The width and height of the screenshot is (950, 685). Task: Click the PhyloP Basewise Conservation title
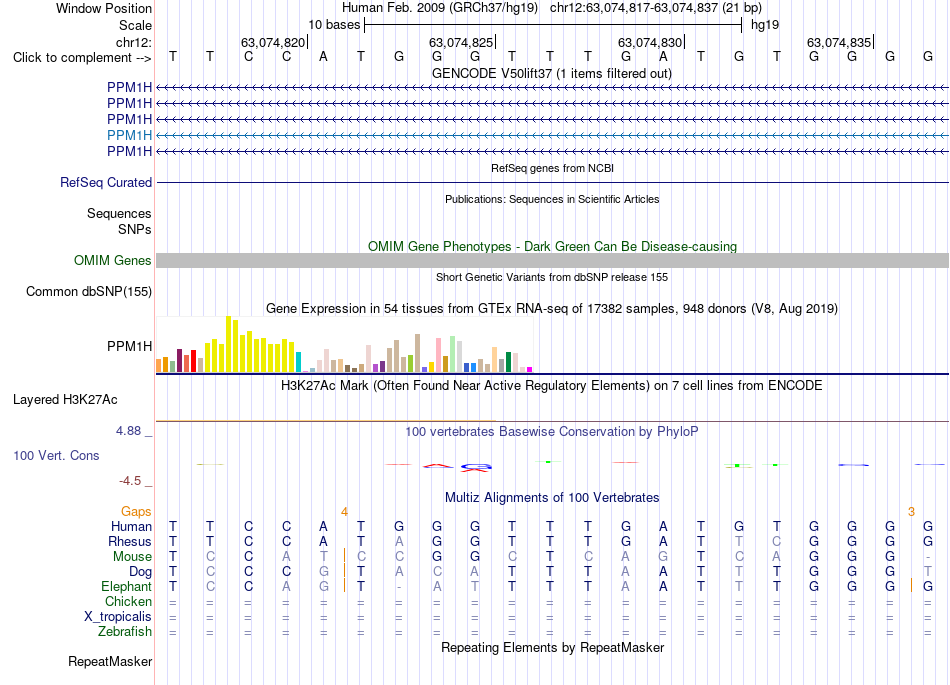coord(551,431)
